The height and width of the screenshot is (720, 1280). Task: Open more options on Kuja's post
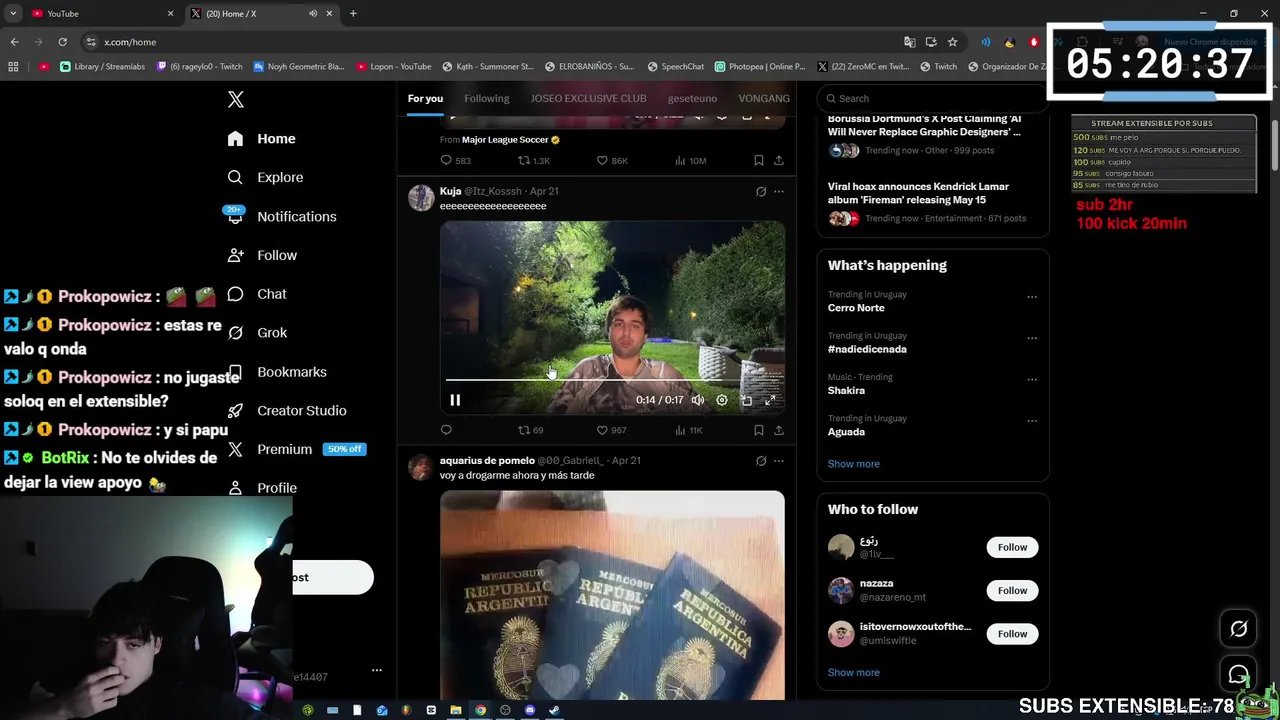(779, 191)
